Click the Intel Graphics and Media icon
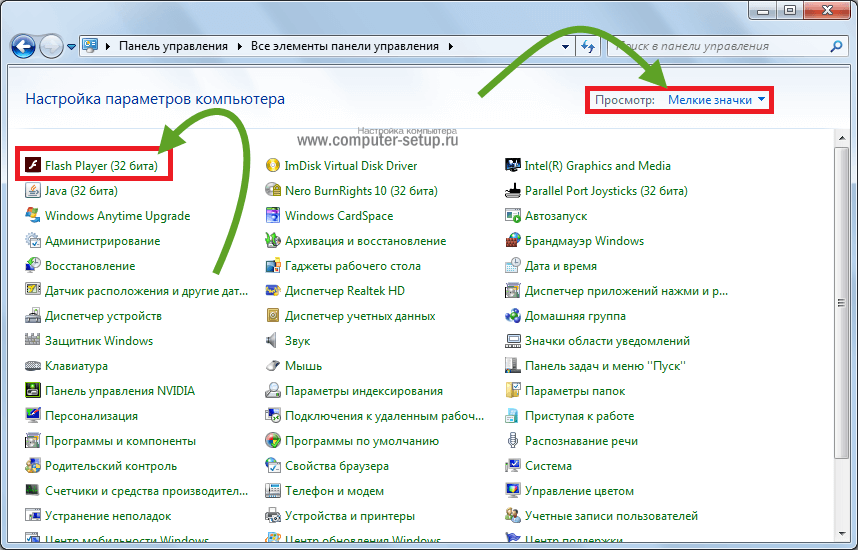This screenshot has width=858, height=550. tap(513, 166)
